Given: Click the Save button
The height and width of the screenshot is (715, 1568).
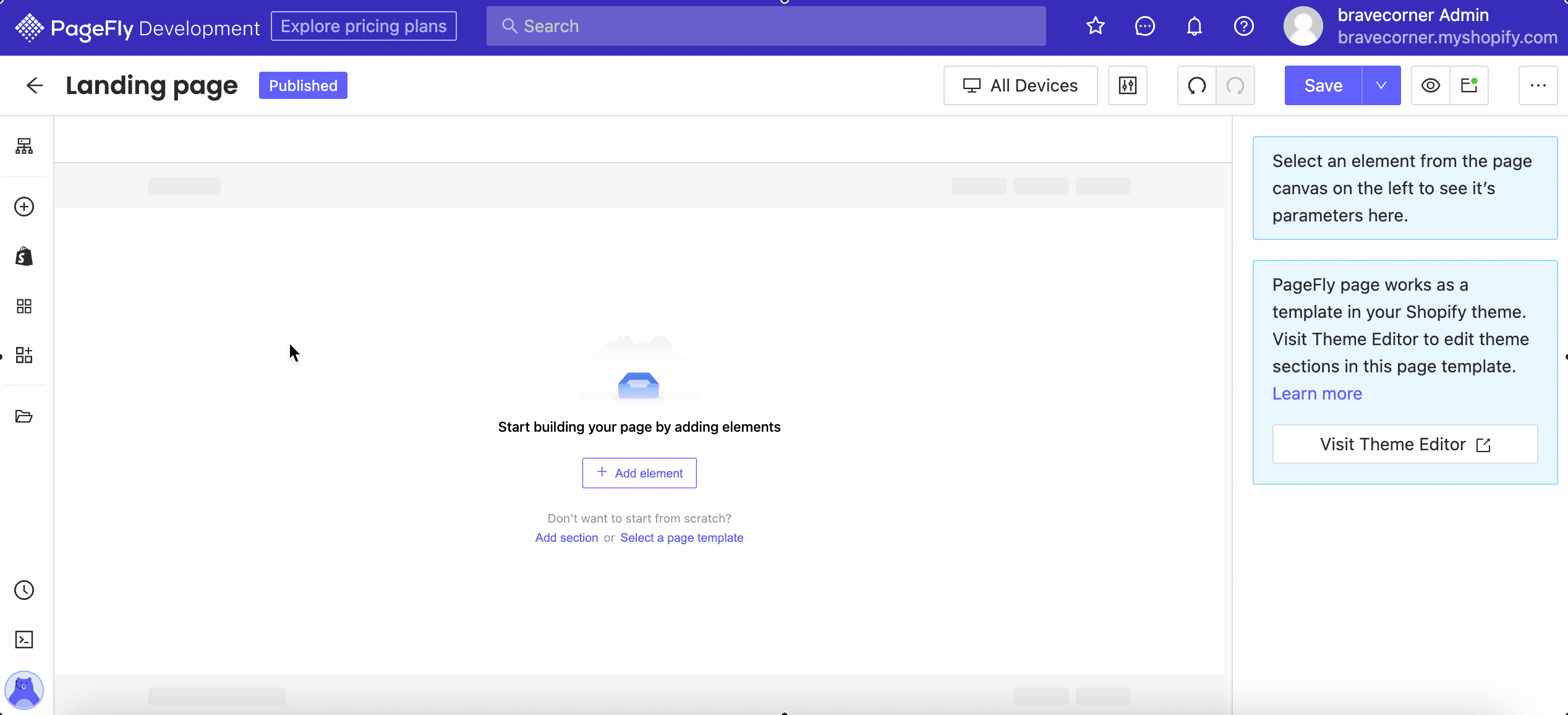Looking at the screenshot, I should (x=1323, y=85).
